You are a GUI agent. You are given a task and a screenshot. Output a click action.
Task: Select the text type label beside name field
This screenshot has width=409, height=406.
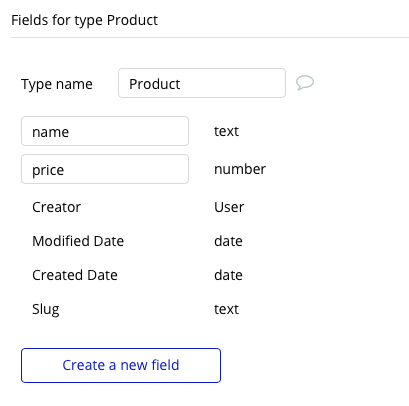pos(226,131)
